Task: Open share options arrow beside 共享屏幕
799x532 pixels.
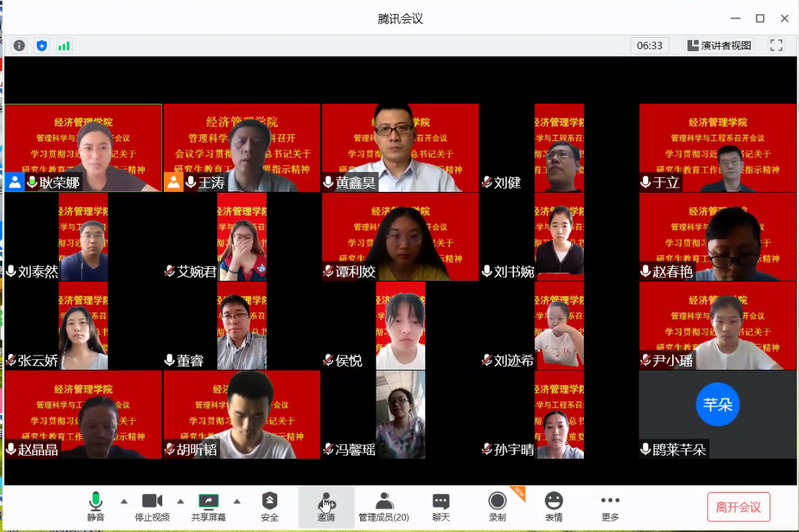Action: (x=237, y=501)
